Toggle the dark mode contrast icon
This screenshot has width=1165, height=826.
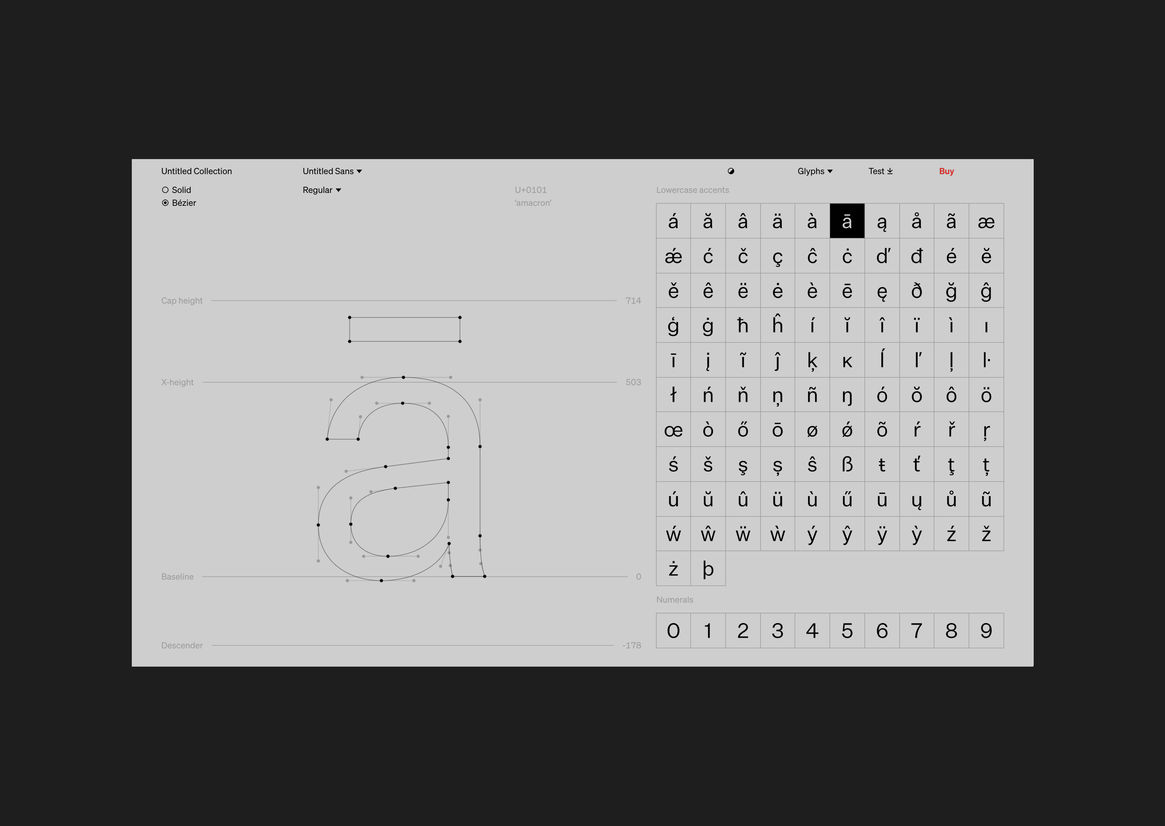click(731, 171)
